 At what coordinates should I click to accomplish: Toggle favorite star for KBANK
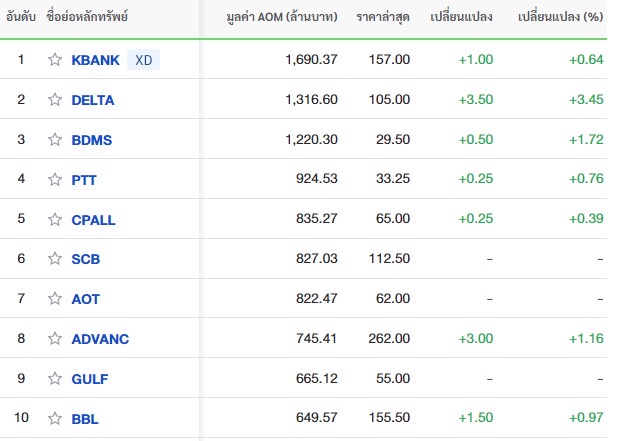pyautogui.click(x=55, y=60)
